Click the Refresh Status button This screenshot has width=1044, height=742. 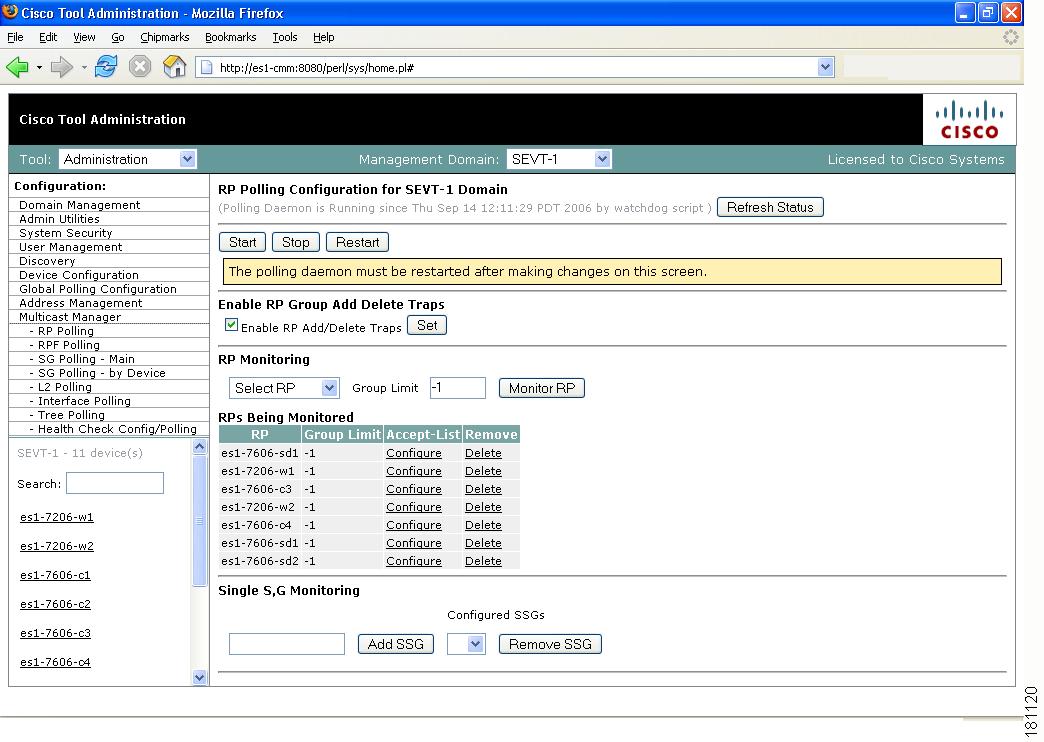pyautogui.click(x=770, y=207)
